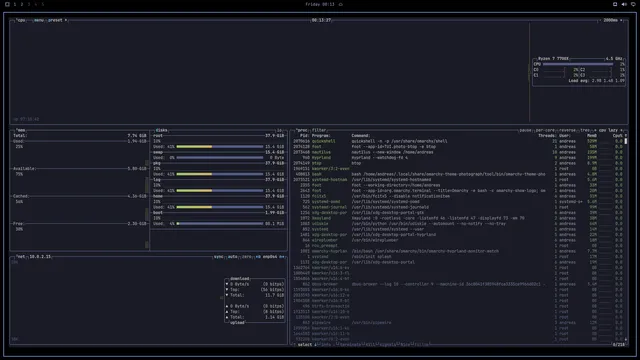Open the filter field in proc box
Screen dimensions: 640x360
pyautogui.click(x=319, y=130)
